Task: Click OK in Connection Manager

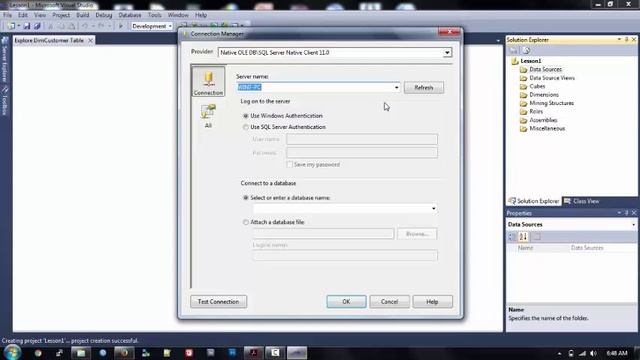Action: tap(346, 302)
